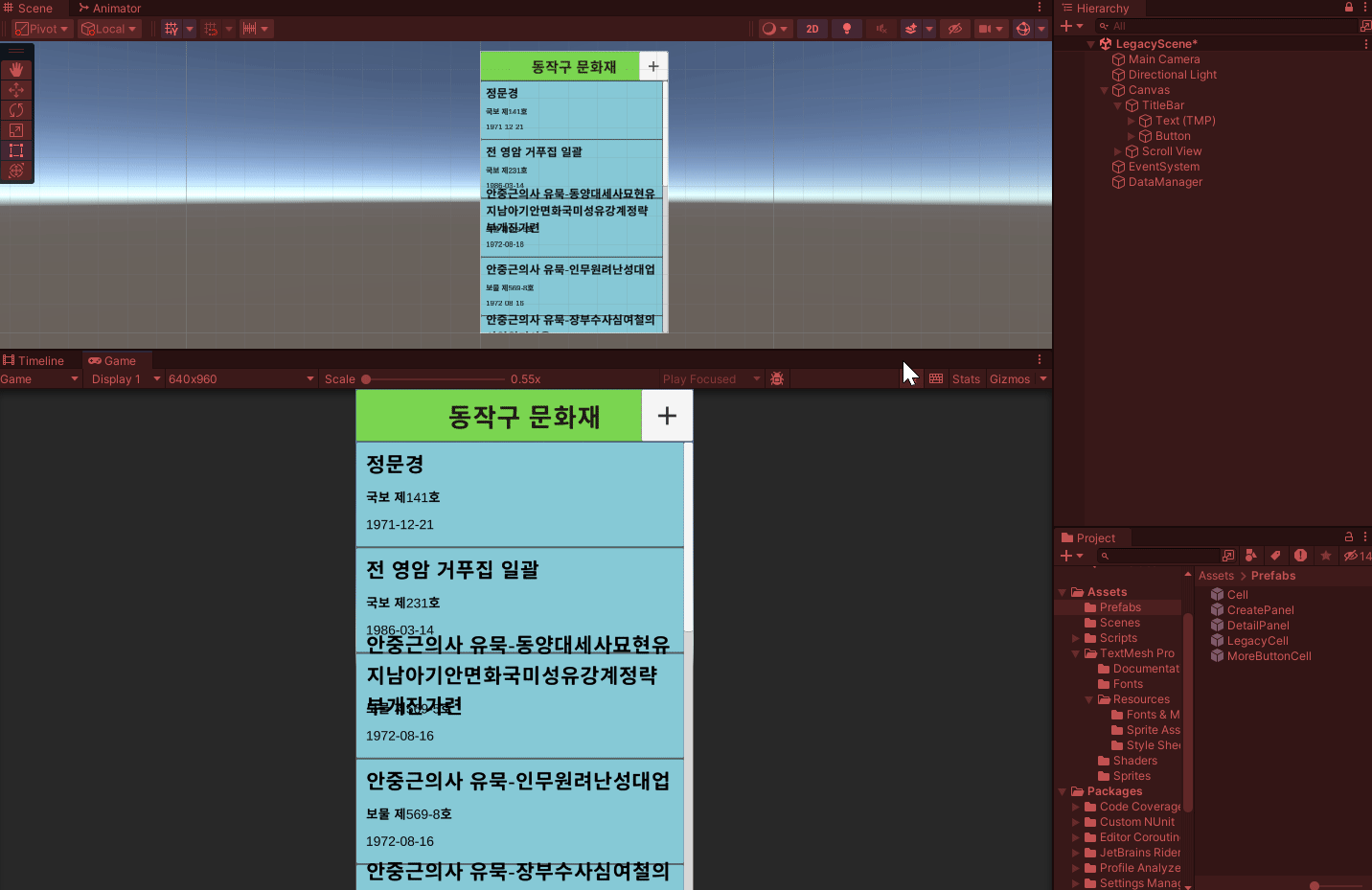The image size is (1372, 890).
Task: Toggle 2D view mode in Scene
Action: tap(812, 29)
